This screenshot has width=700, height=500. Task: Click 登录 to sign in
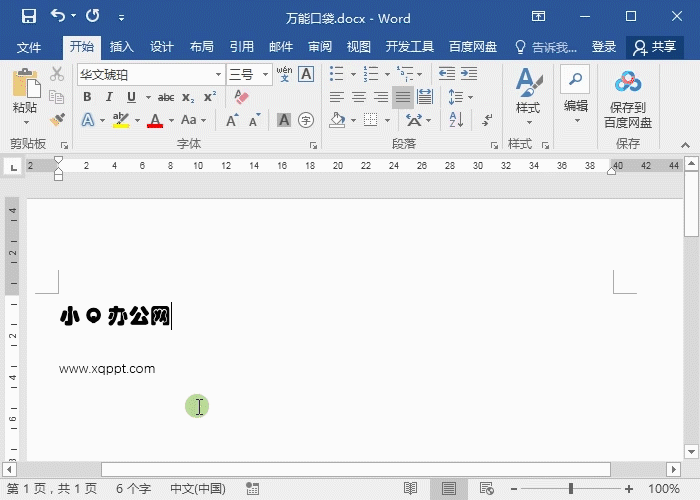(x=604, y=47)
